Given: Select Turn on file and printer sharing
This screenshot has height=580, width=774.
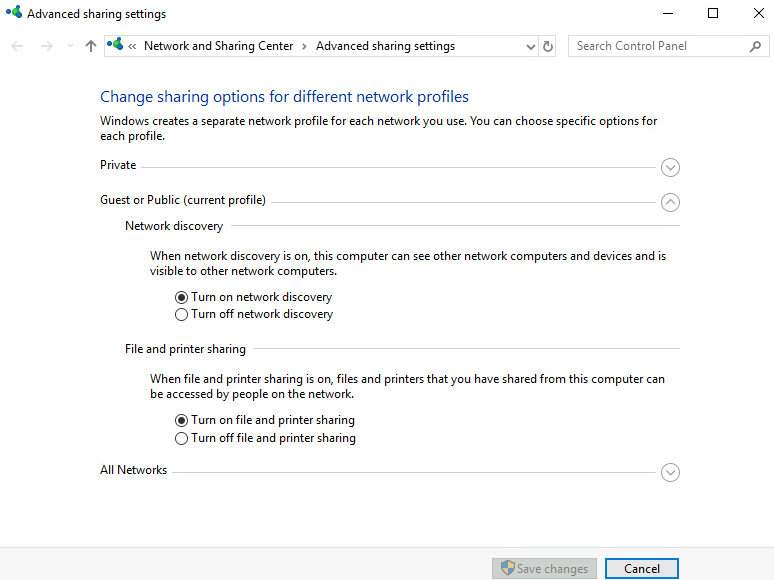Looking at the screenshot, I should (181, 421).
